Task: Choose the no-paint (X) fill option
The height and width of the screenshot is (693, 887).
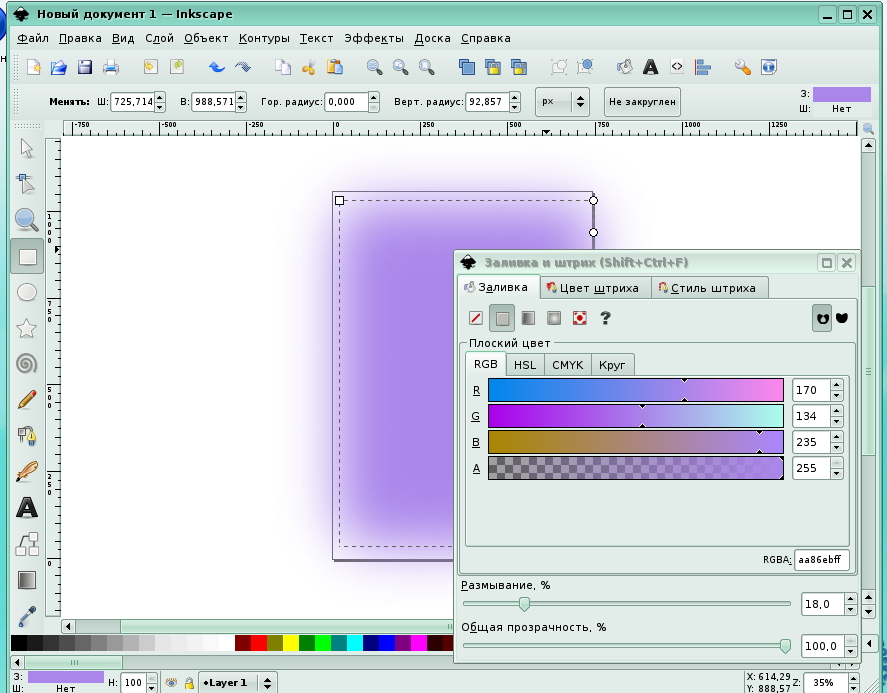Action: (x=476, y=318)
